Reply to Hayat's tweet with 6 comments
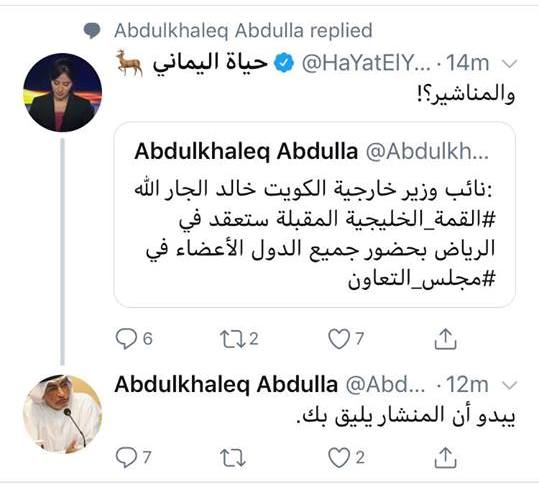The height and width of the screenshot is (486, 539). tap(126, 339)
